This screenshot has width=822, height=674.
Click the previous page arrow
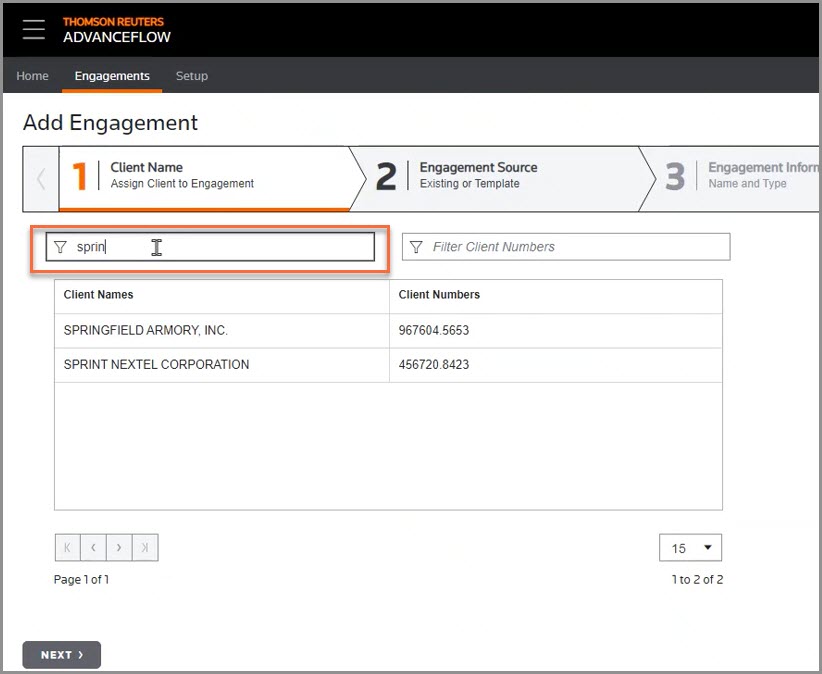[92, 547]
